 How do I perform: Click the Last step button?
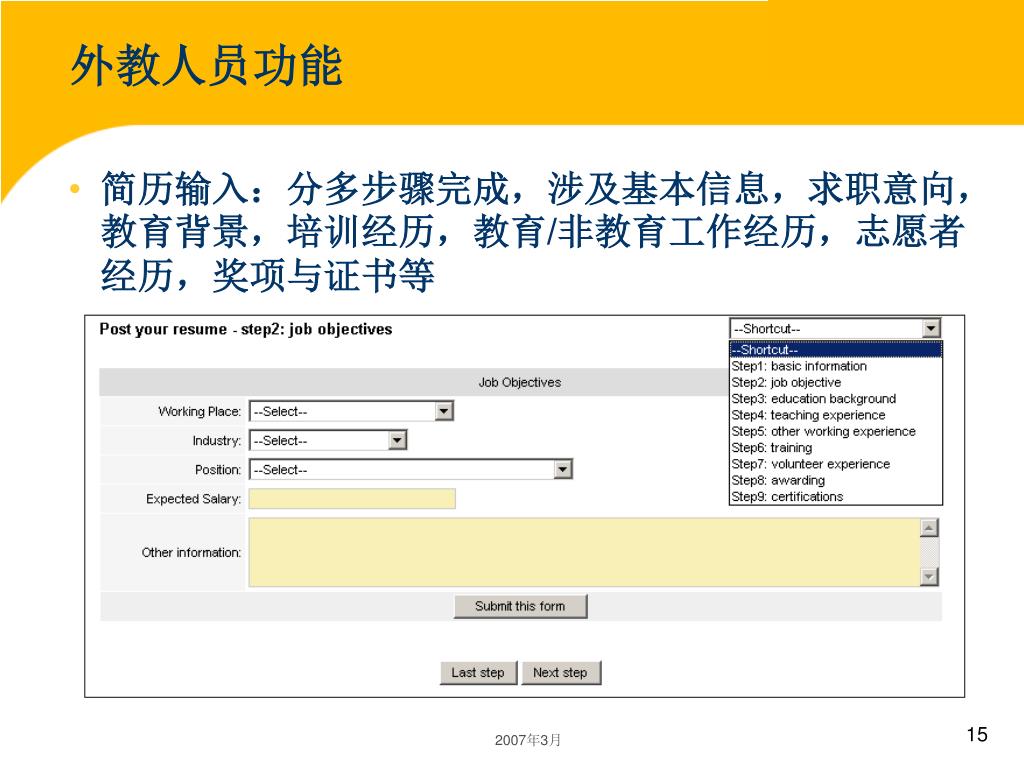[478, 673]
